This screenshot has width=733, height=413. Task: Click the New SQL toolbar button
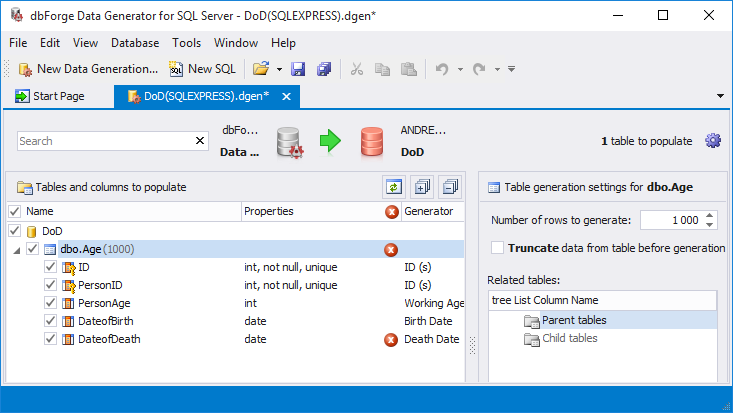[202, 69]
